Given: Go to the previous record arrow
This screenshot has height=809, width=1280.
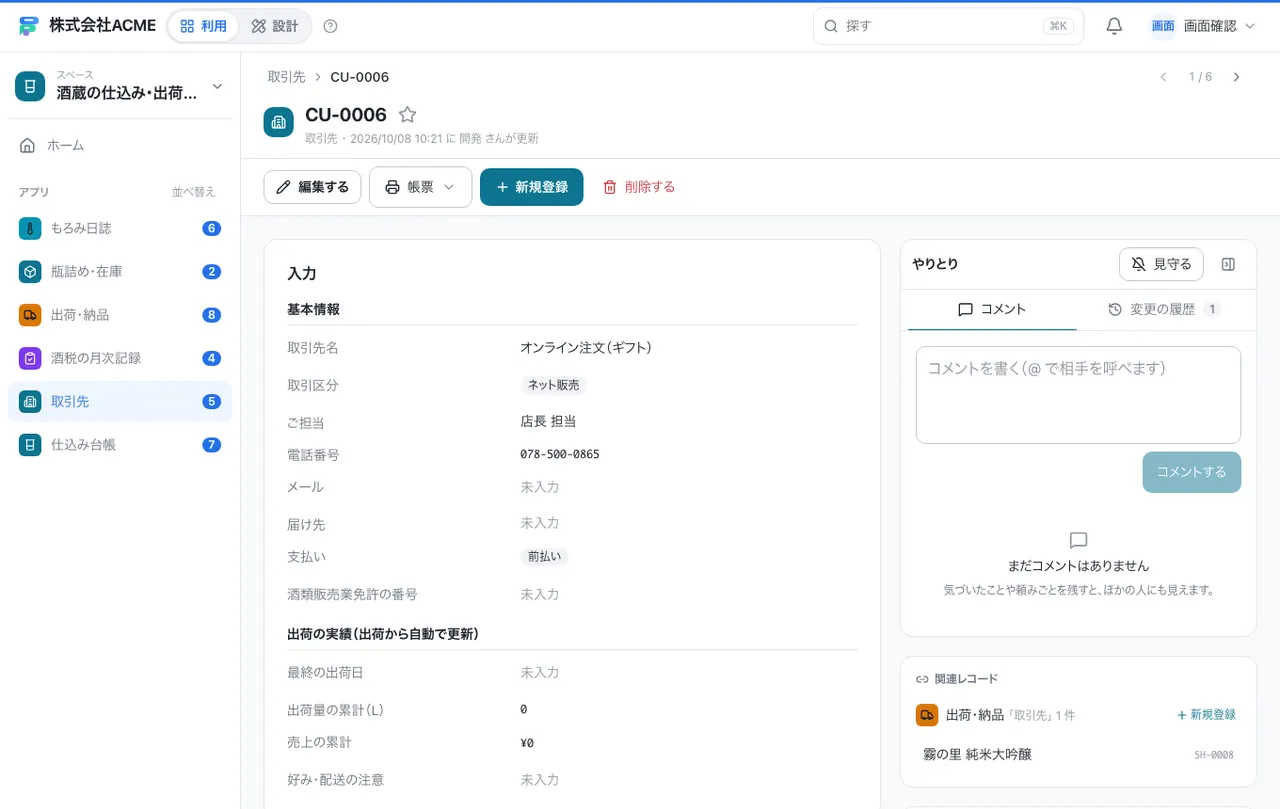Looking at the screenshot, I should pos(1163,77).
